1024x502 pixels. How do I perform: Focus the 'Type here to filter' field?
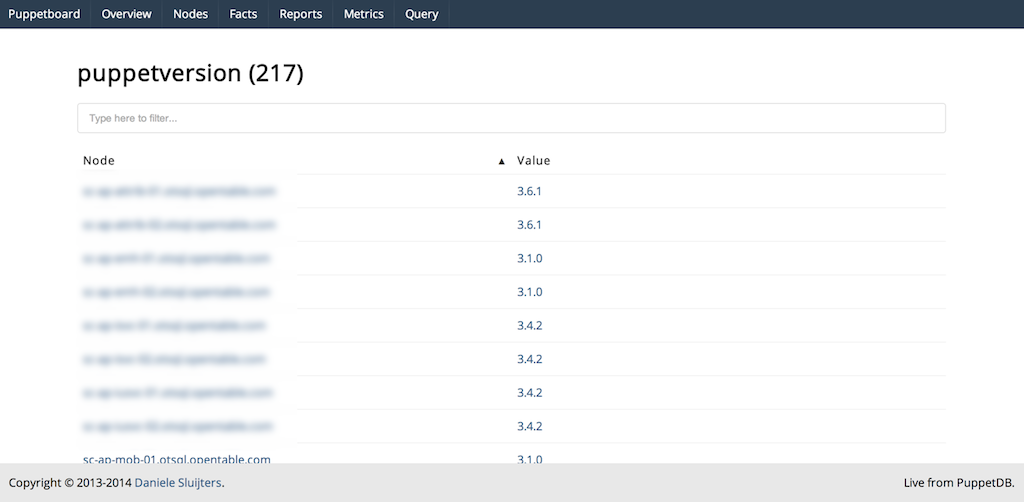pyautogui.click(x=511, y=118)
